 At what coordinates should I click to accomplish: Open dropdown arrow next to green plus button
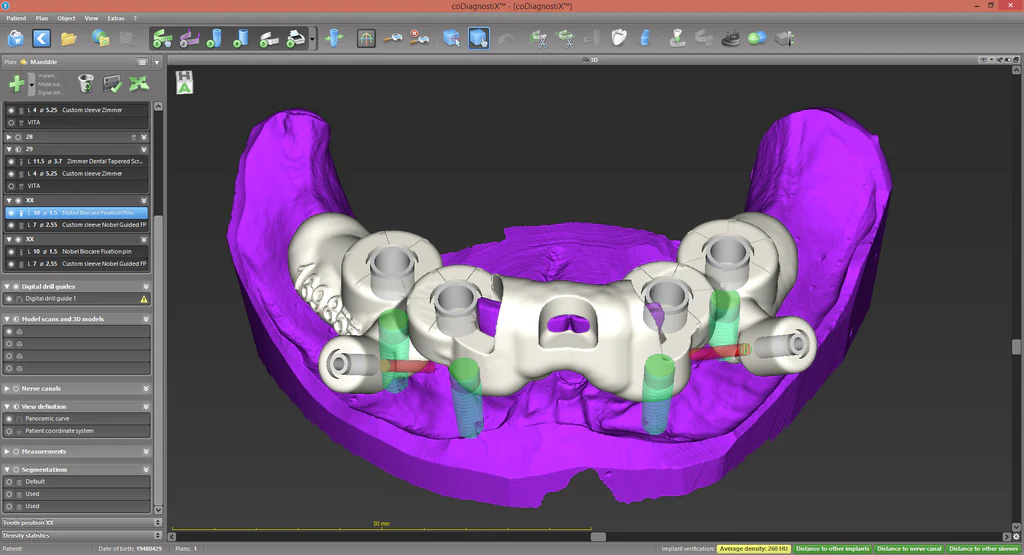[x=31, y=84]
